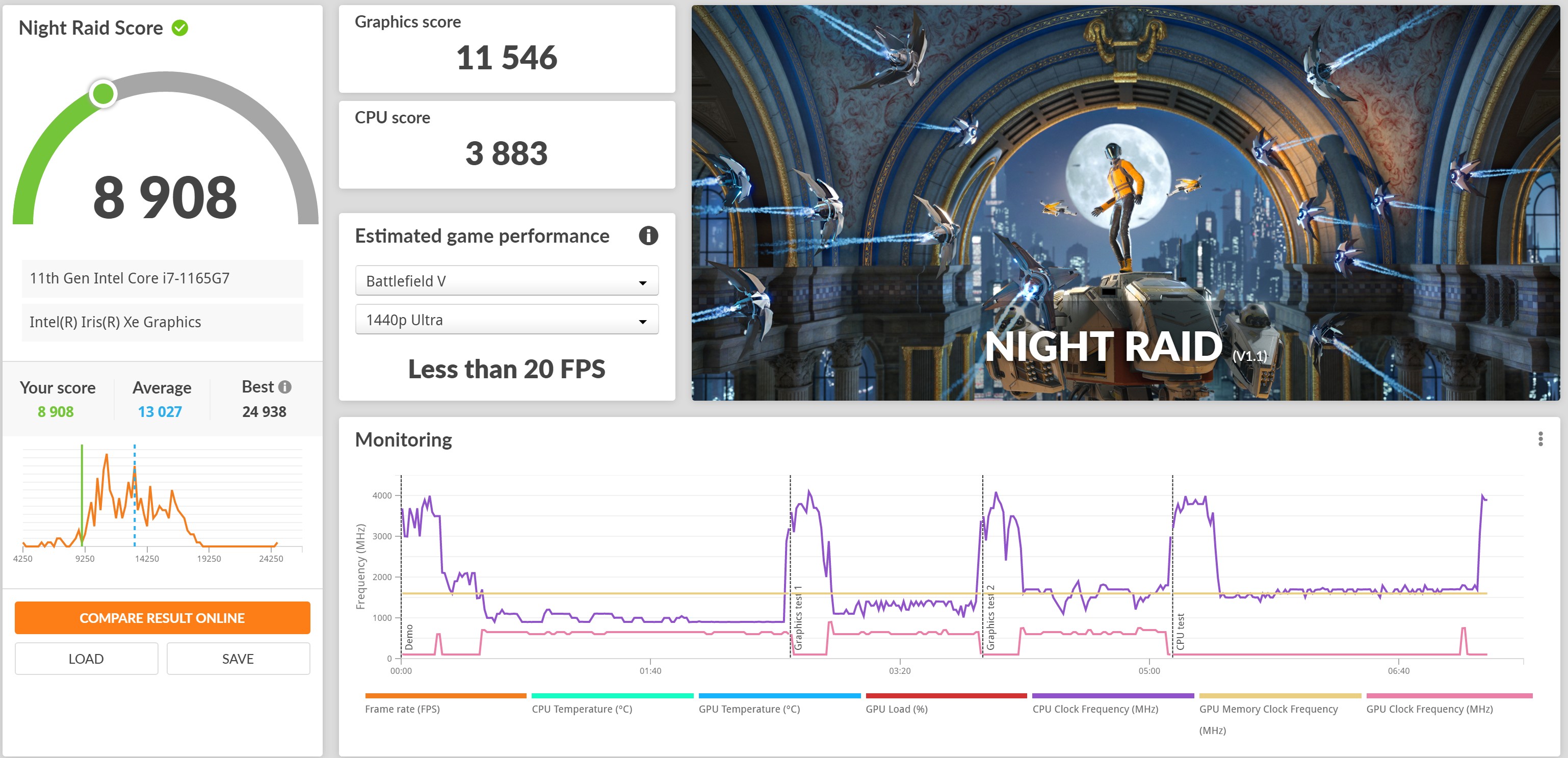Click the green knob on the score gauge
Screen dimensions: 1568x758
pos(103,94)
